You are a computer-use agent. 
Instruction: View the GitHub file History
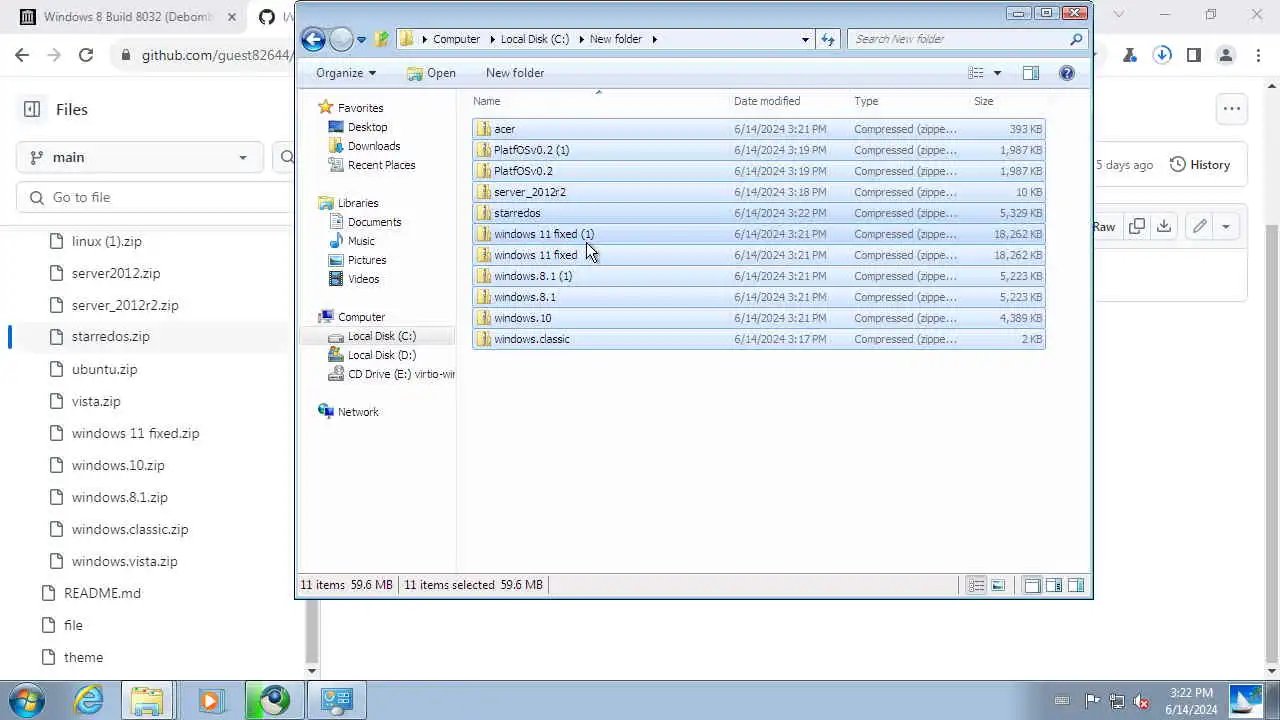coord(1200,165)
